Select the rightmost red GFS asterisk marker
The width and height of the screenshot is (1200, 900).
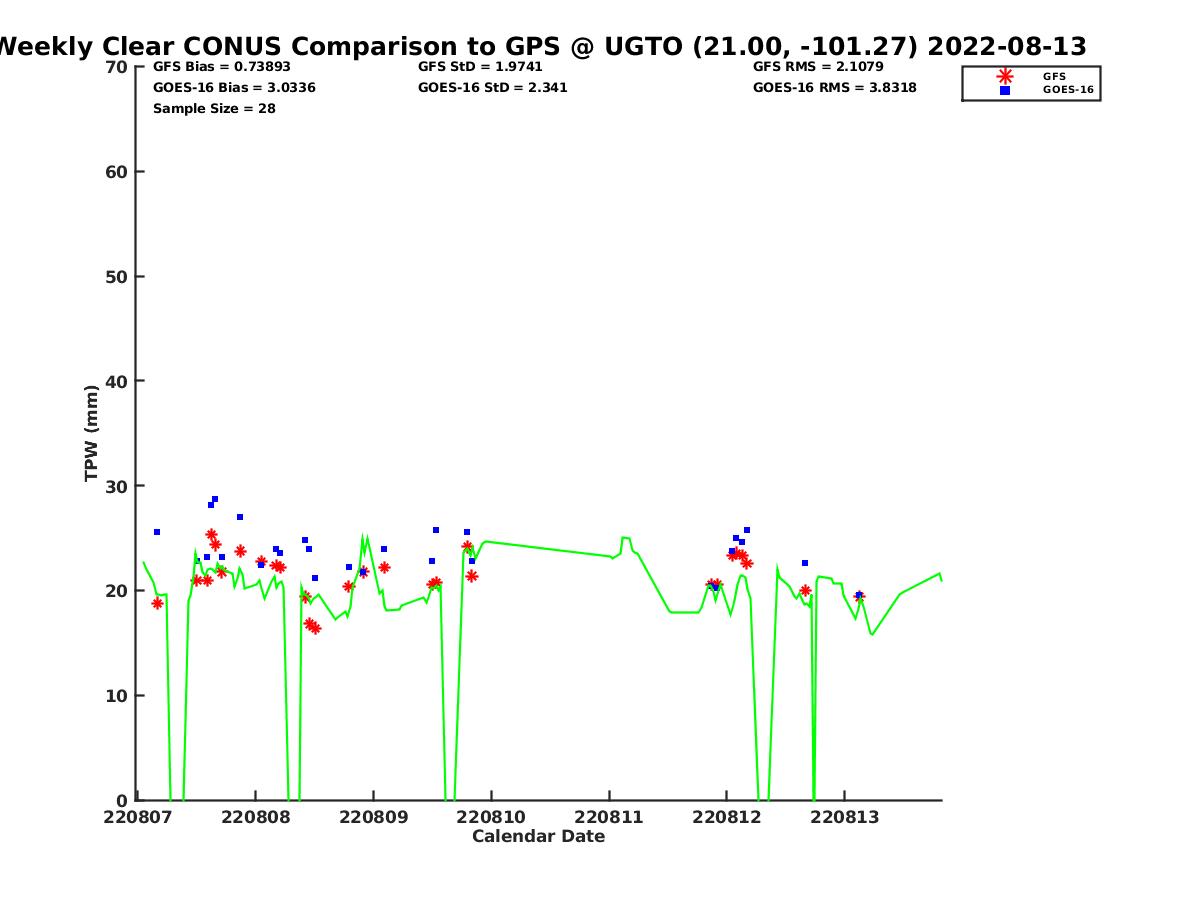858,597
